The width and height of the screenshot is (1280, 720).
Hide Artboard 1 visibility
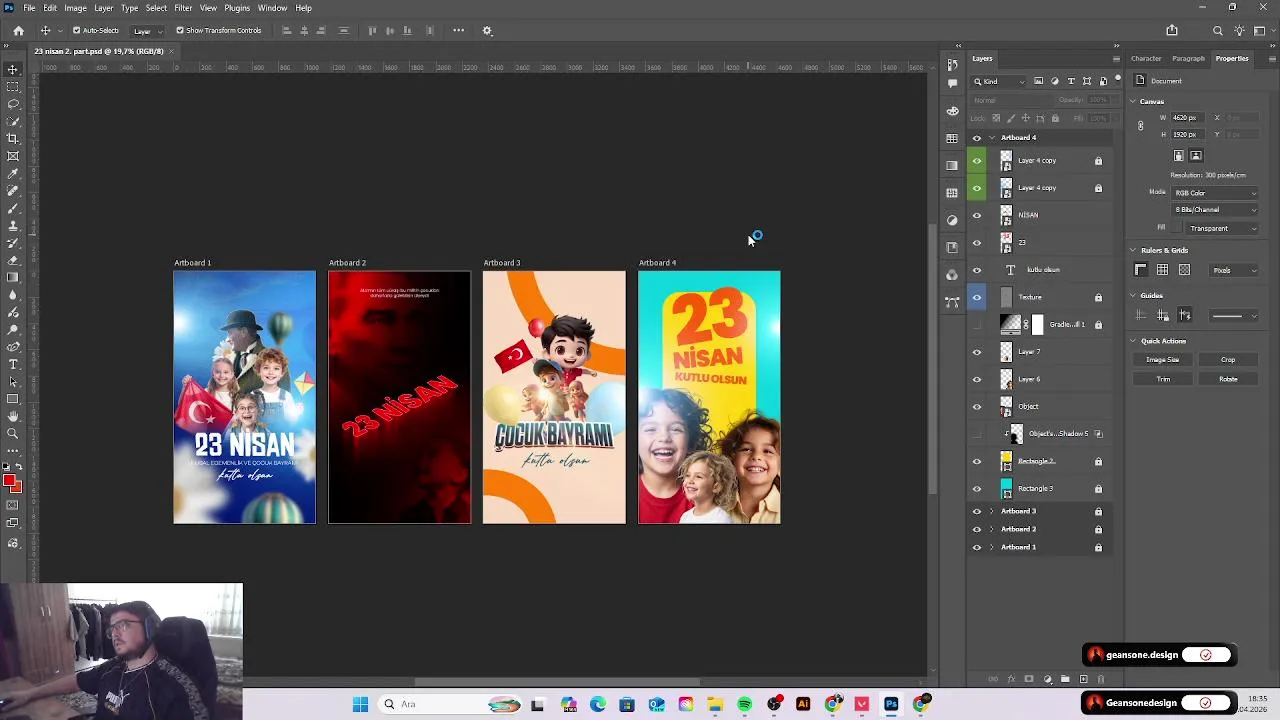pyautogui.click(x=977, y=547)
